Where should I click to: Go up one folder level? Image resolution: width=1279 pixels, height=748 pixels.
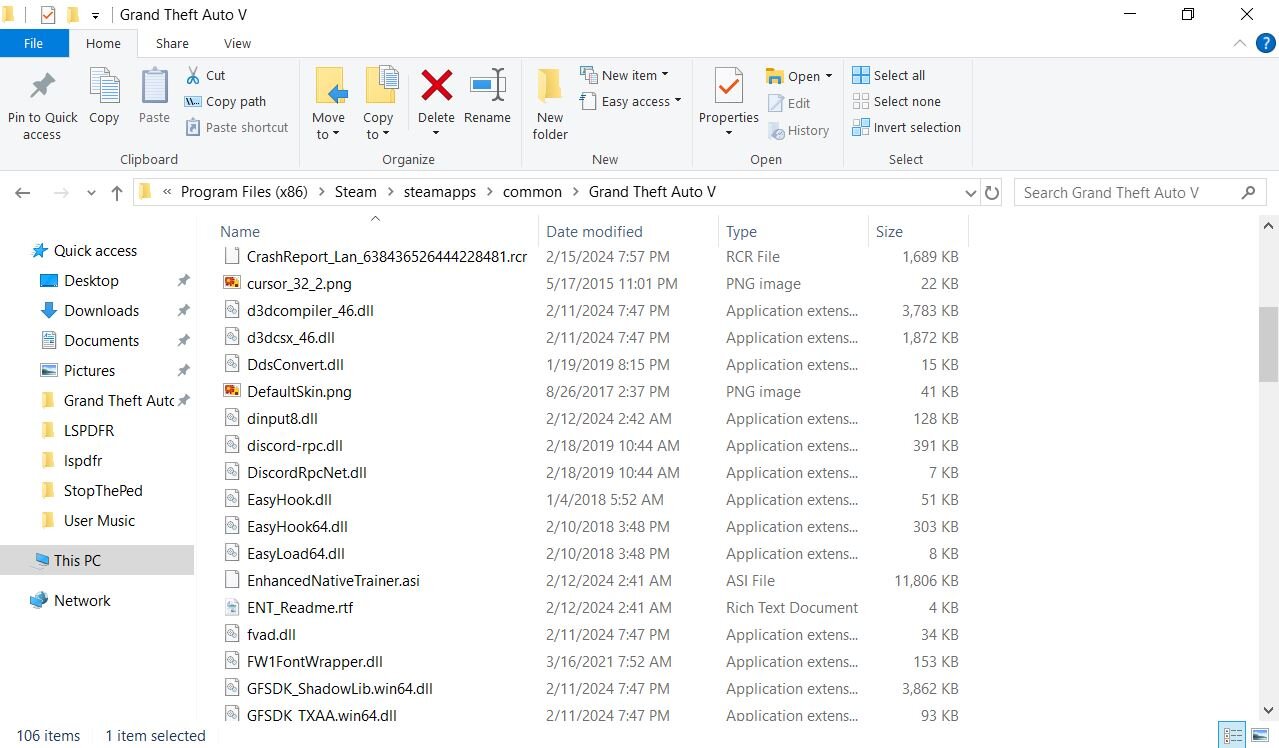(117, 193)
